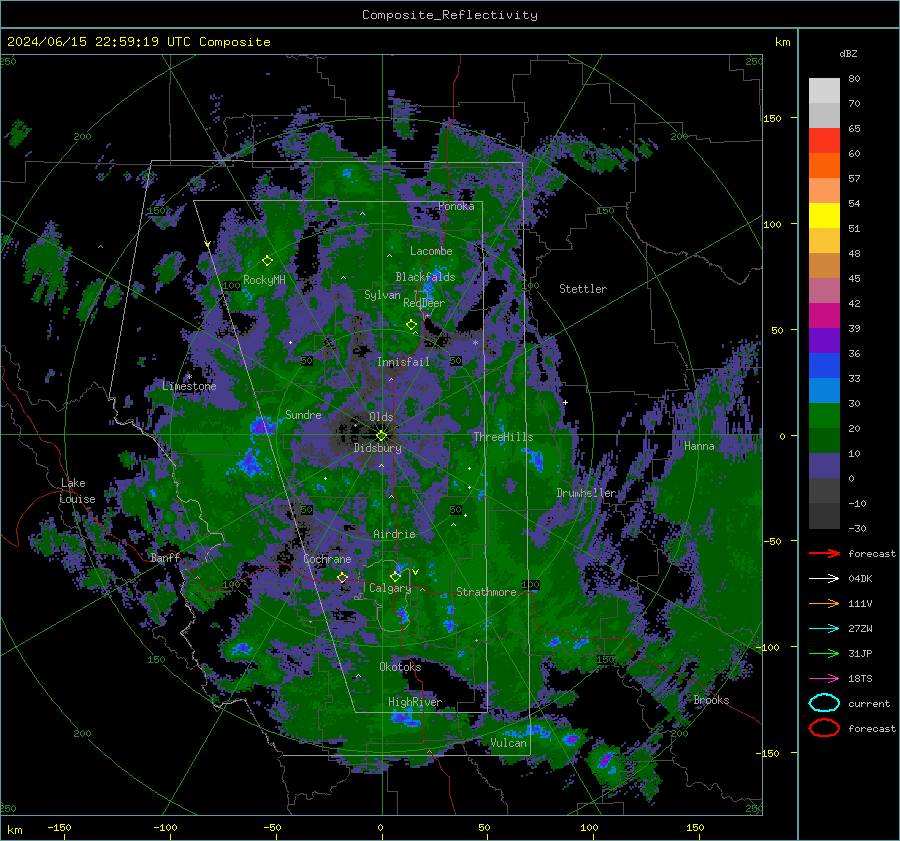The image size is (900, 841).
Task: Click the 2024/06/15 22:59:19 UTC timestamp
Action: 138,42
